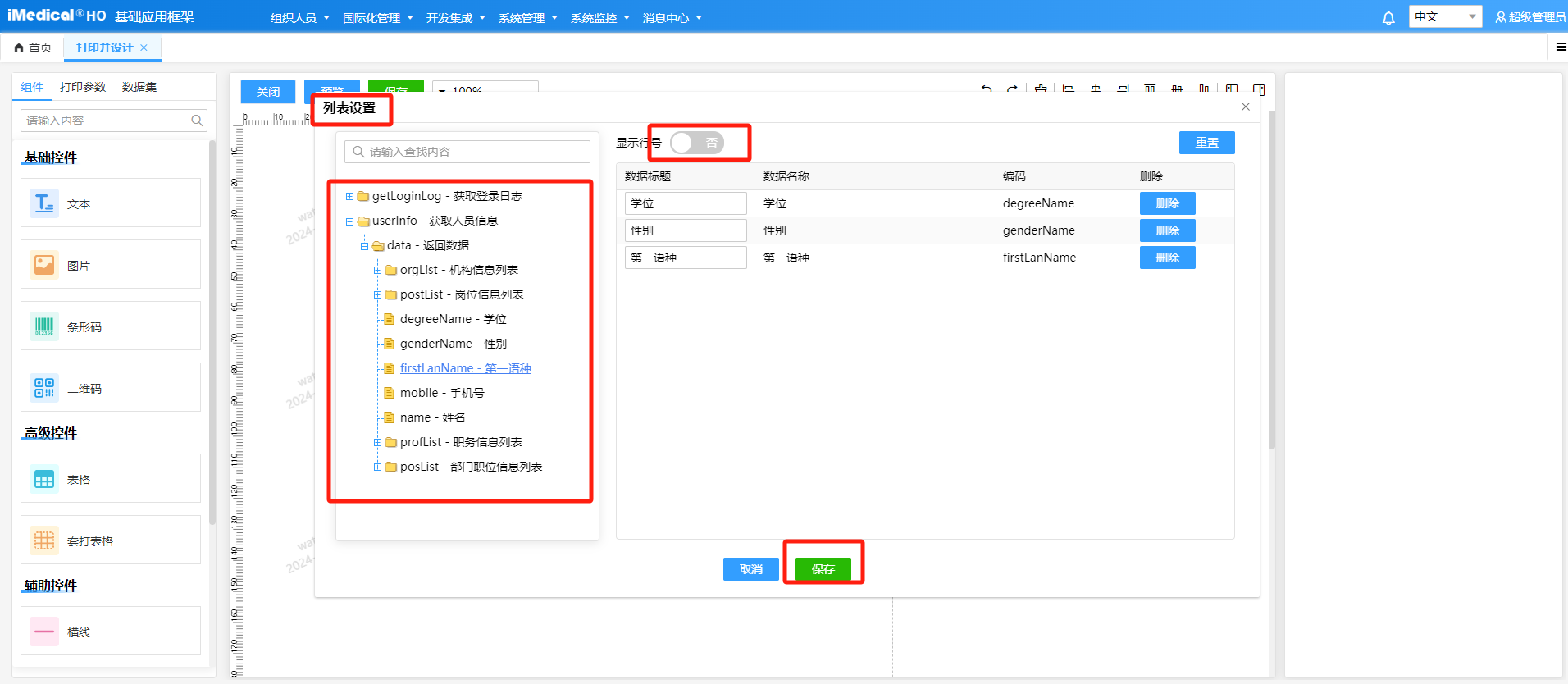
Task: Open the 系统管理 menu
Action: pos(527,18)
